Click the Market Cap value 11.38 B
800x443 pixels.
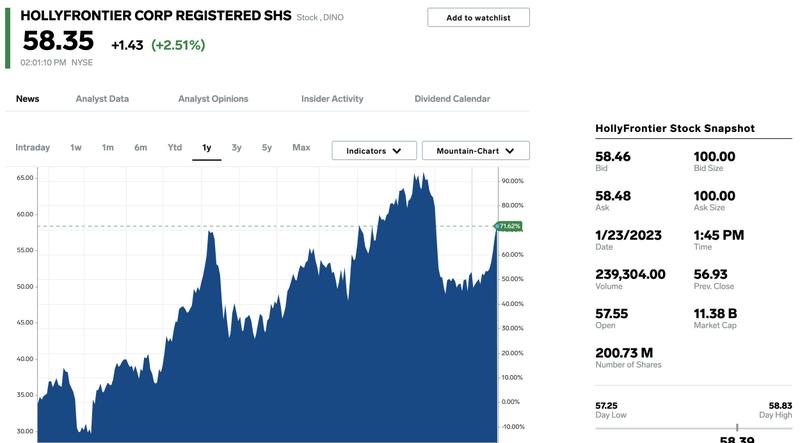point(715,314)
